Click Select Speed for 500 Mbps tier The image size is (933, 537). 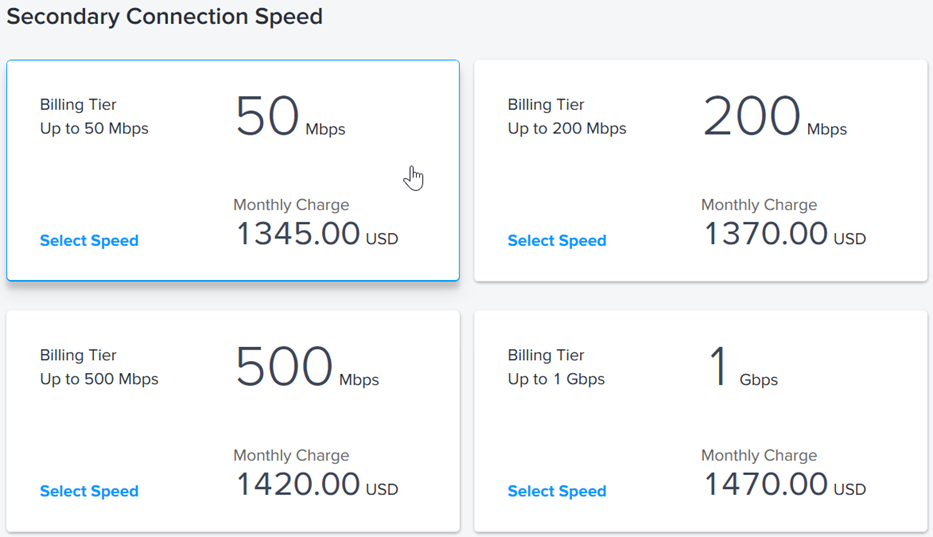[89, 491]
